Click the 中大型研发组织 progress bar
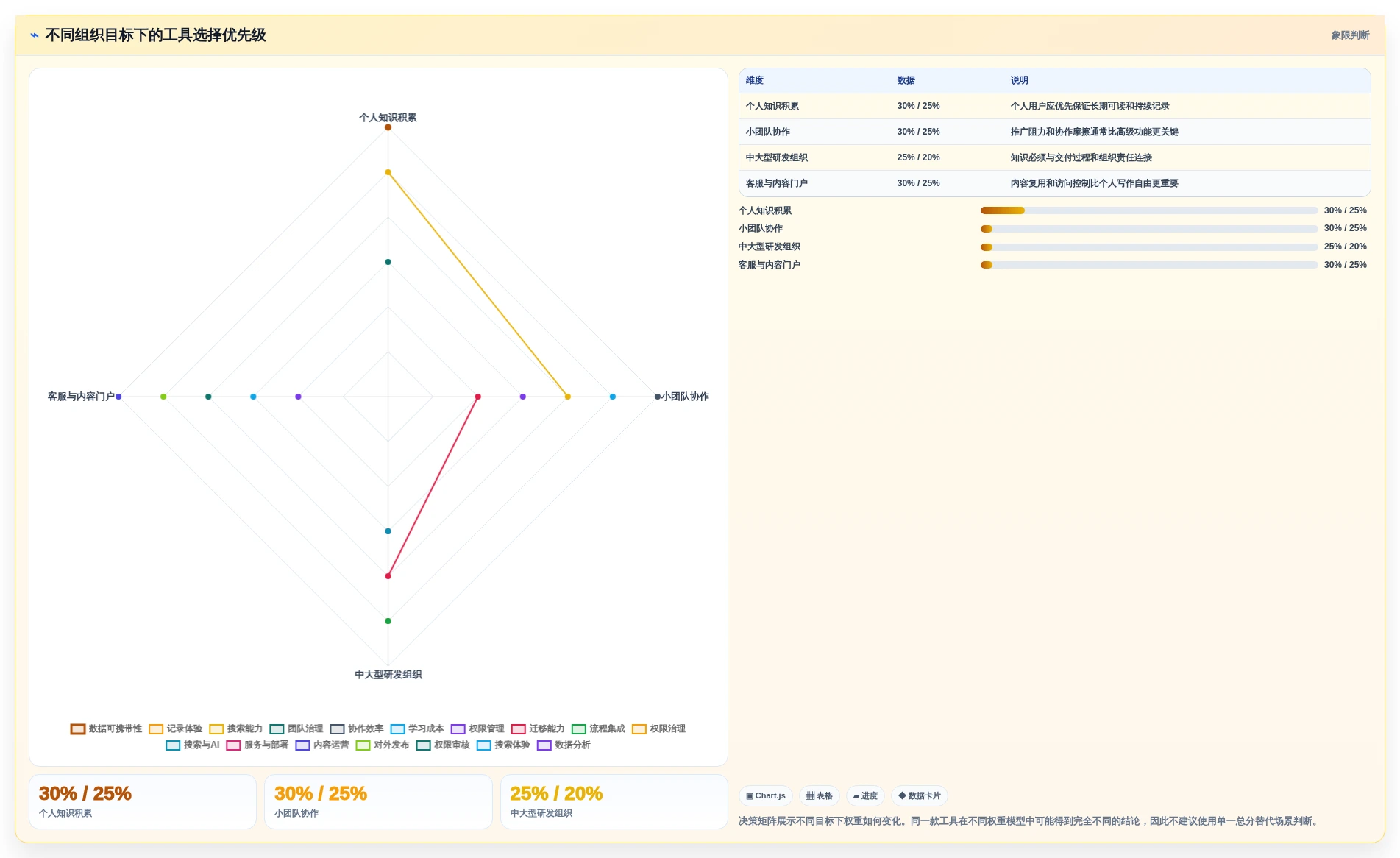 coord(1149,247)
